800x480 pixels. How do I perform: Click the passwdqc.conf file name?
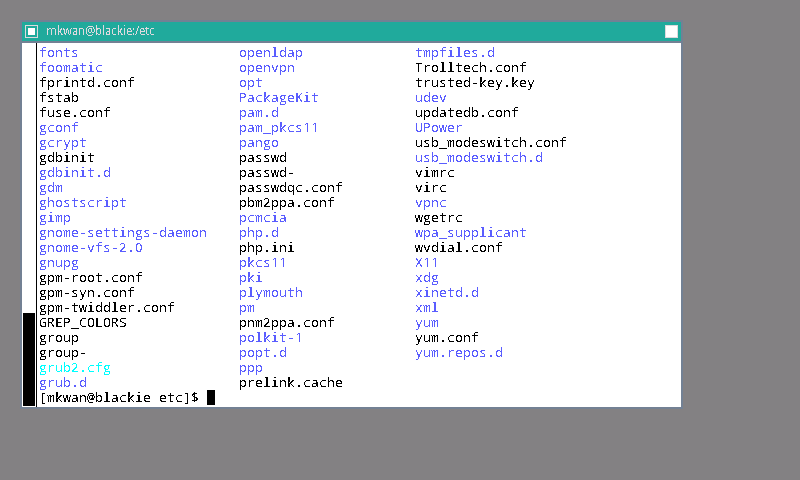[x=290, y=188]
